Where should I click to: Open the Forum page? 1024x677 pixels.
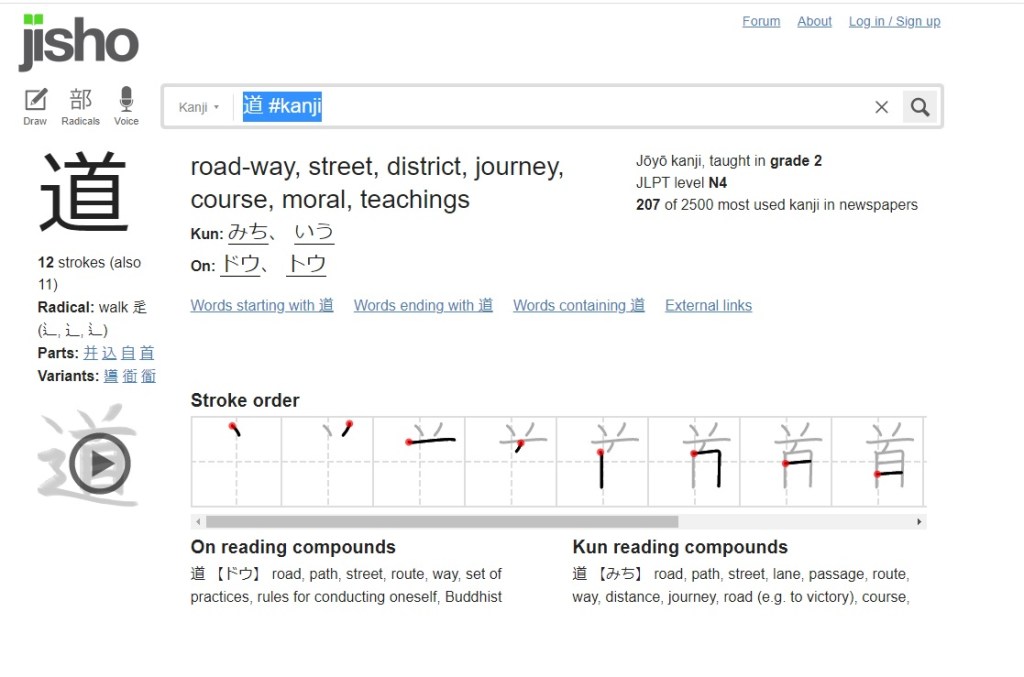click(761, 21)
